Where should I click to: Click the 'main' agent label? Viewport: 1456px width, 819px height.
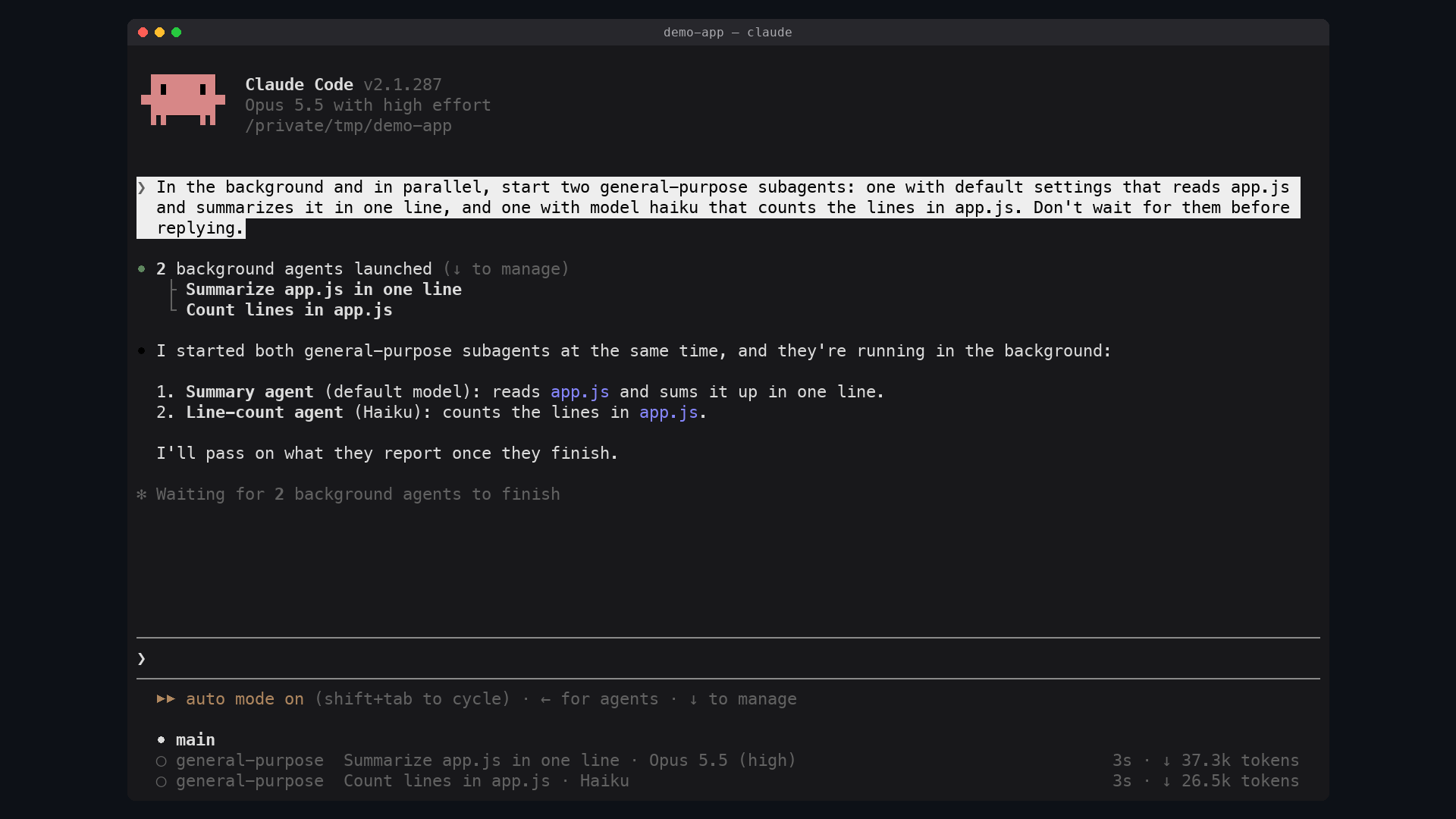[196, 740]
